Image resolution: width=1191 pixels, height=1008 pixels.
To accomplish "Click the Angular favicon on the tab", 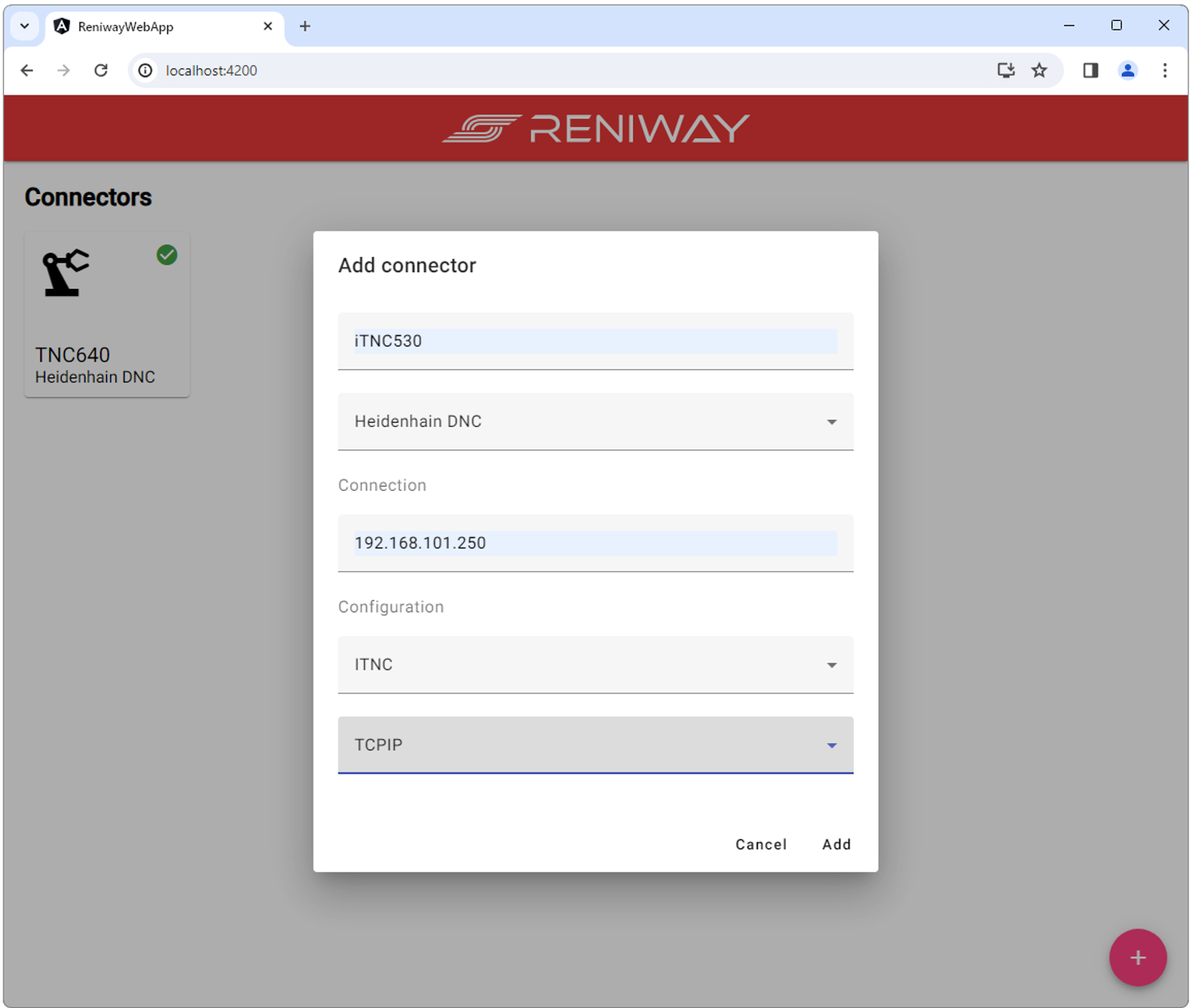I will [x=61, y=26].
